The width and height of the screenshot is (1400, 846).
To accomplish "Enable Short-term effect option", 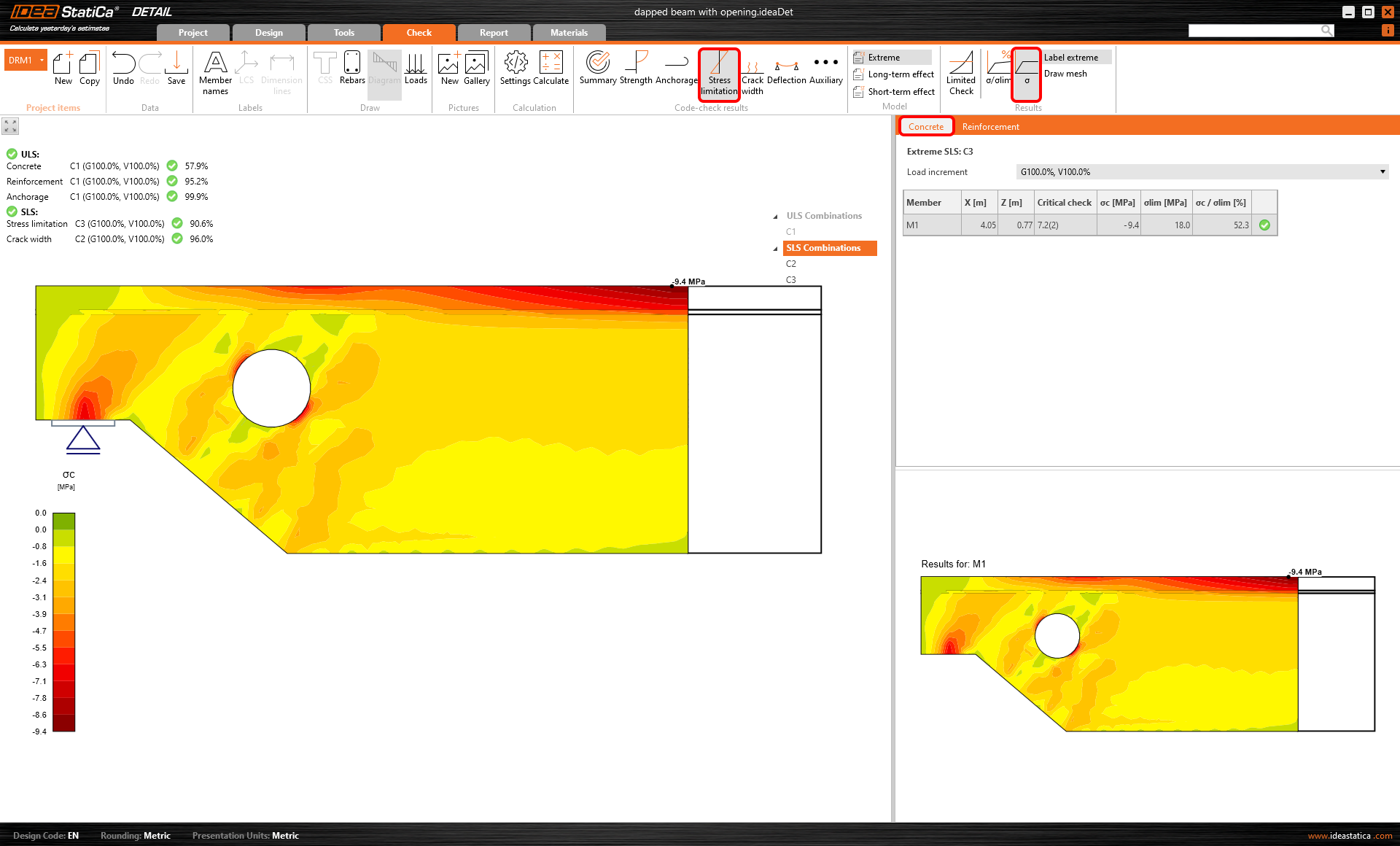I will pyautogui.click(x=901, y=92).
